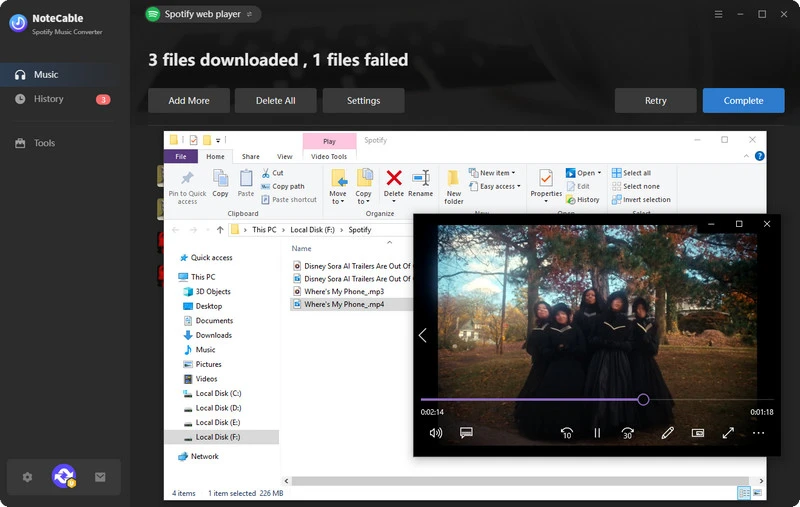Click the settings gear icon in sidebar
This screenshot has height=507, width=800.
[28, 477]
